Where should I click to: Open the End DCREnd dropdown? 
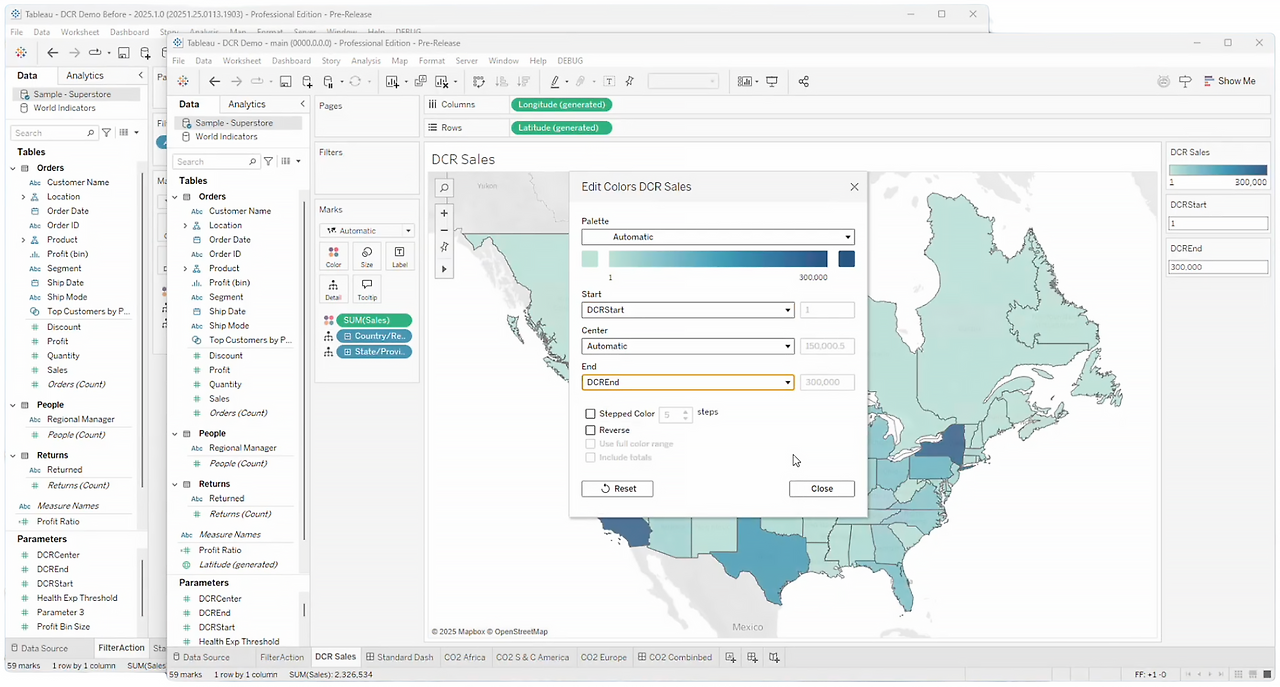688,382
